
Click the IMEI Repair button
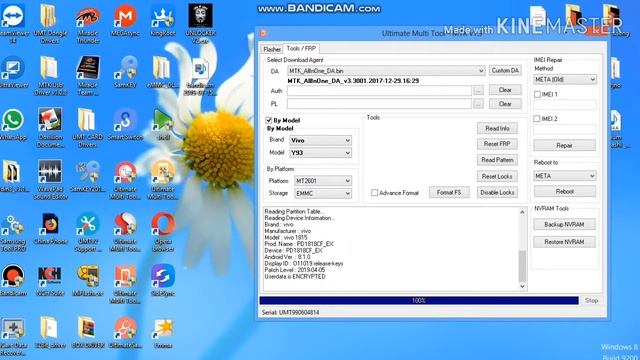coord(564,145)
